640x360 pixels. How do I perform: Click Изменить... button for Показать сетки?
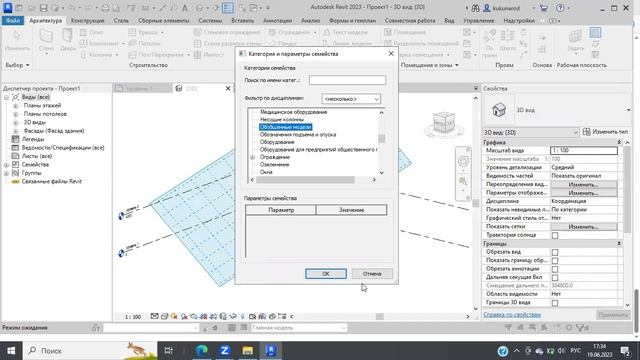[583, 227]
